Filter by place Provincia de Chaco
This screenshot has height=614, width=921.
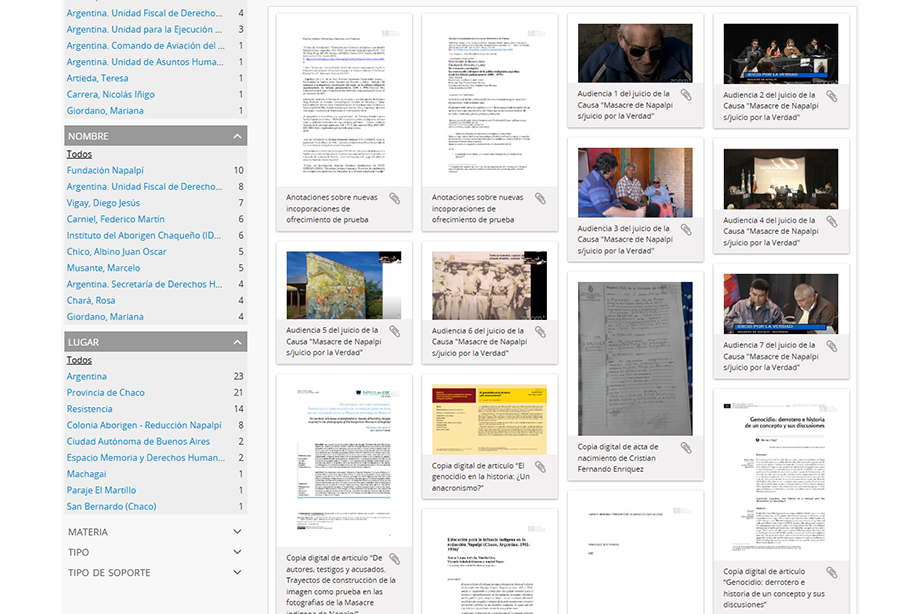tap(105, 393)
